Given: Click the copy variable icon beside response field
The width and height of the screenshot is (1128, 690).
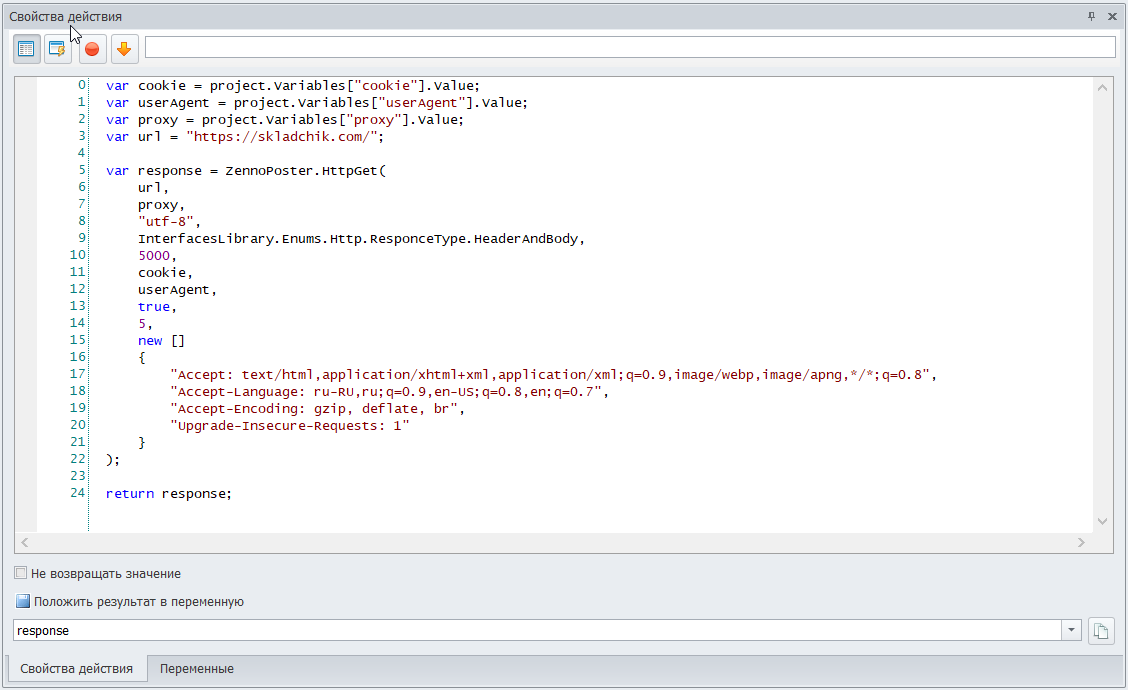Looking at the screenshot, I should 1101,631.
